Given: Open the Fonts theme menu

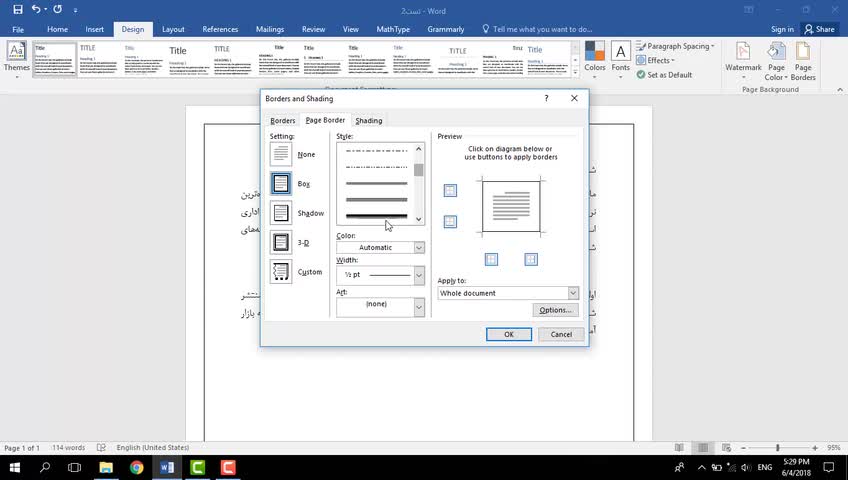Looking at the screenshot, I should click(x=620, y=60).
